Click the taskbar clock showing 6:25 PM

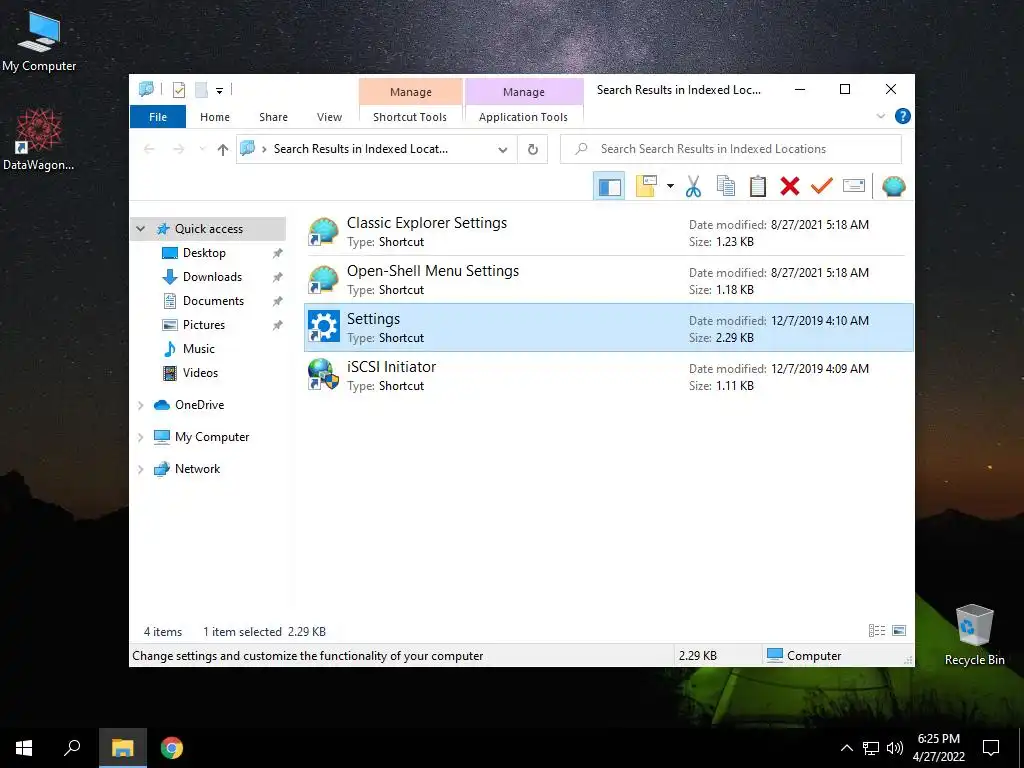pyautogui.click(x=938, y=748)
